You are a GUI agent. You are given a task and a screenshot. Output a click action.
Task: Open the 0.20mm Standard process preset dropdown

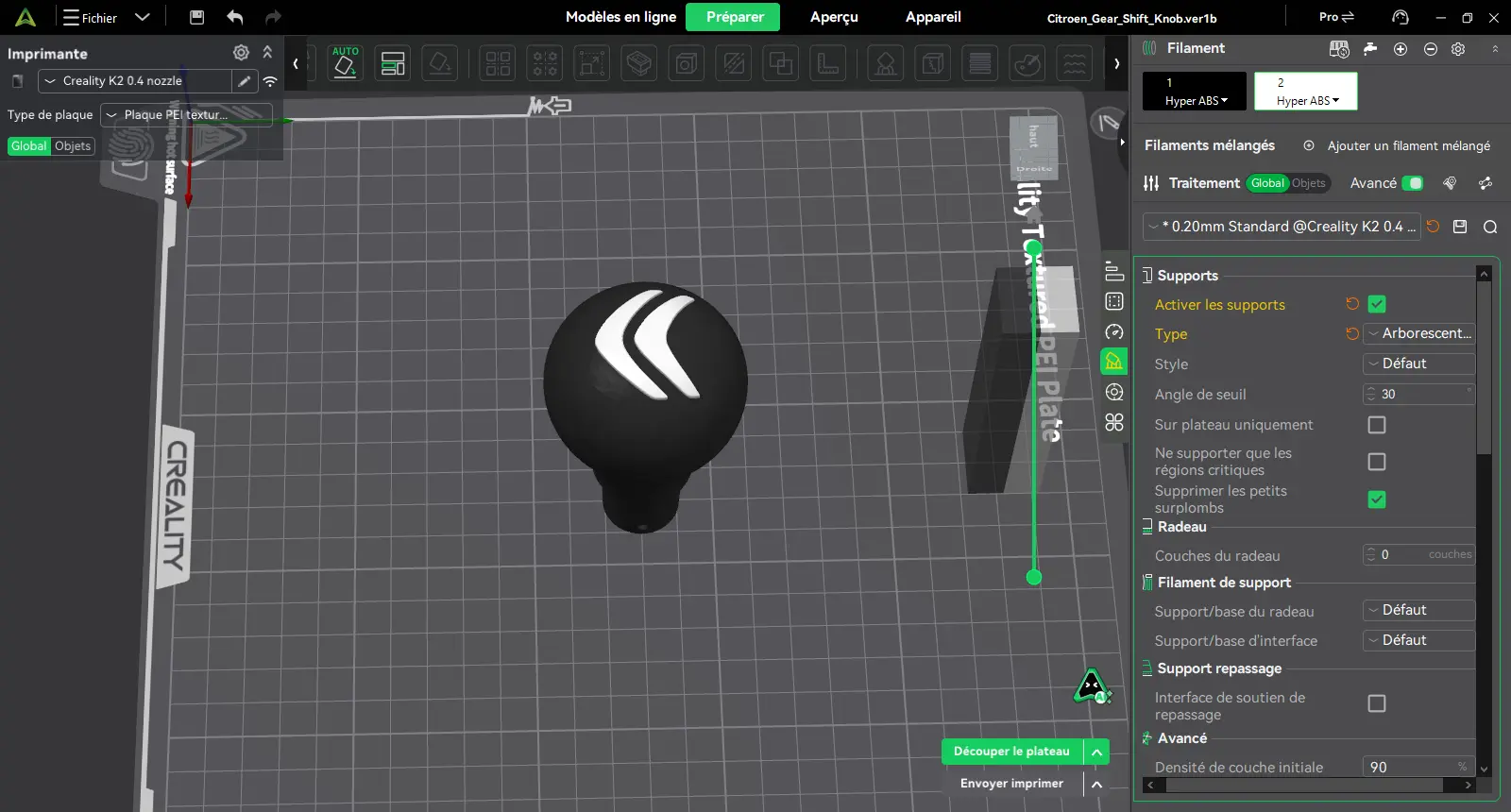click(1282, 227)
